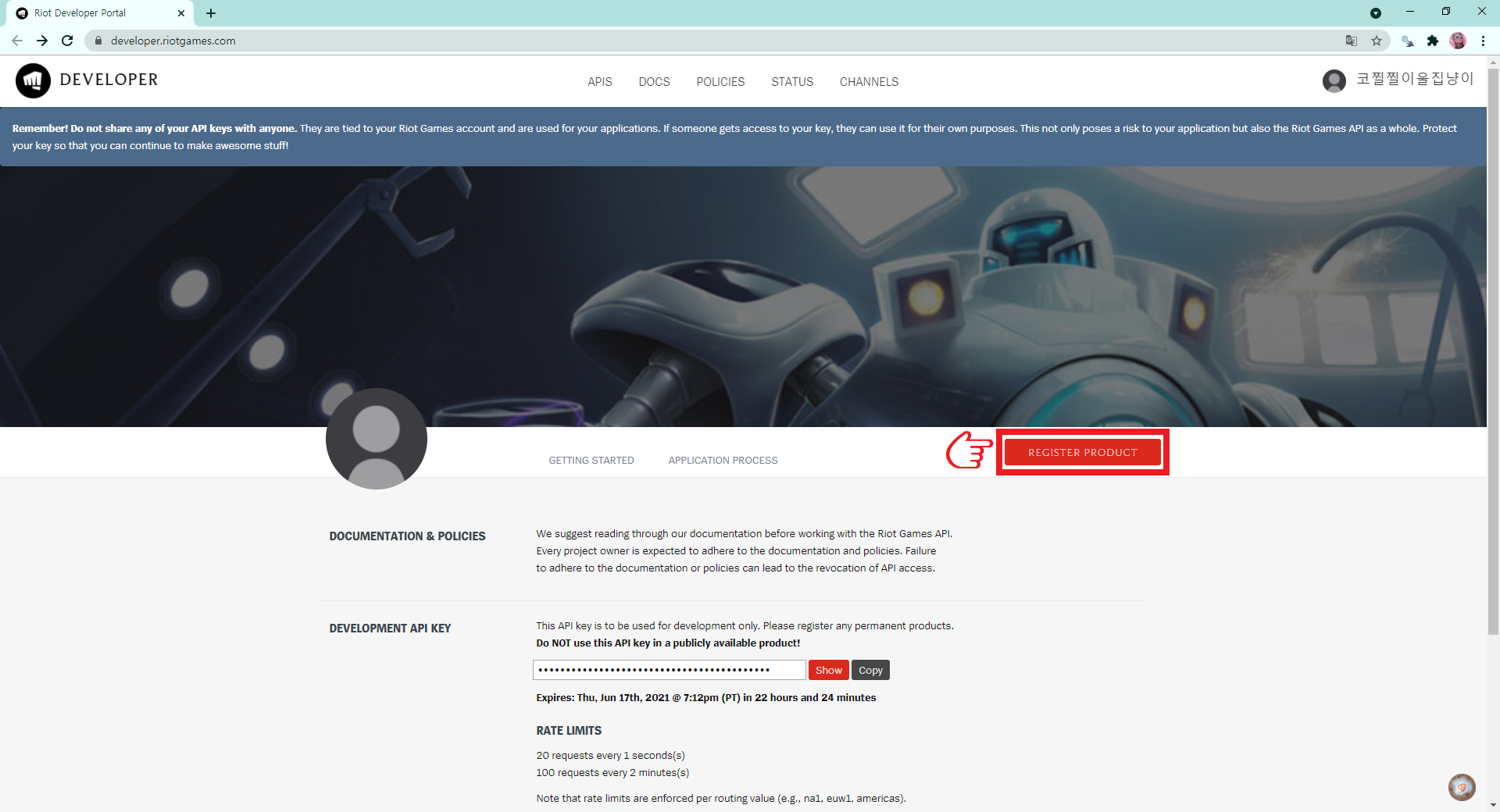Click the DEVELOPER text logo
The width and height of the screenshot is (1500, 812).
pos(109,80)
